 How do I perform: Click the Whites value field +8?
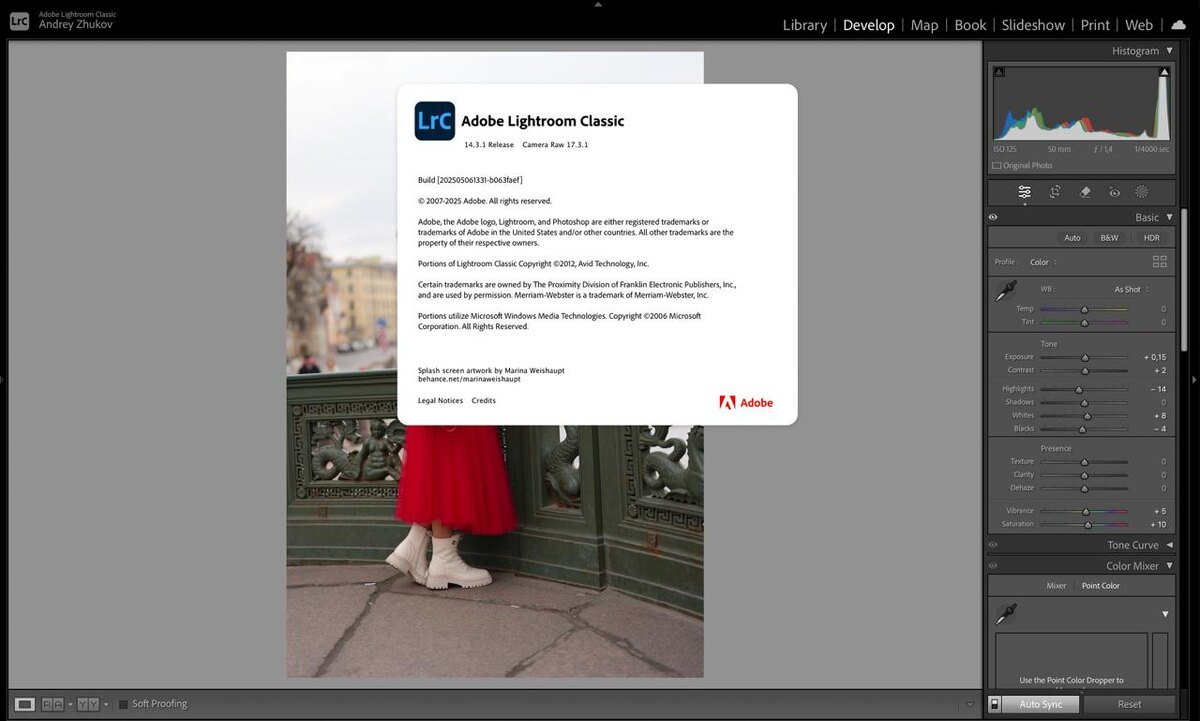point(1158,415)
